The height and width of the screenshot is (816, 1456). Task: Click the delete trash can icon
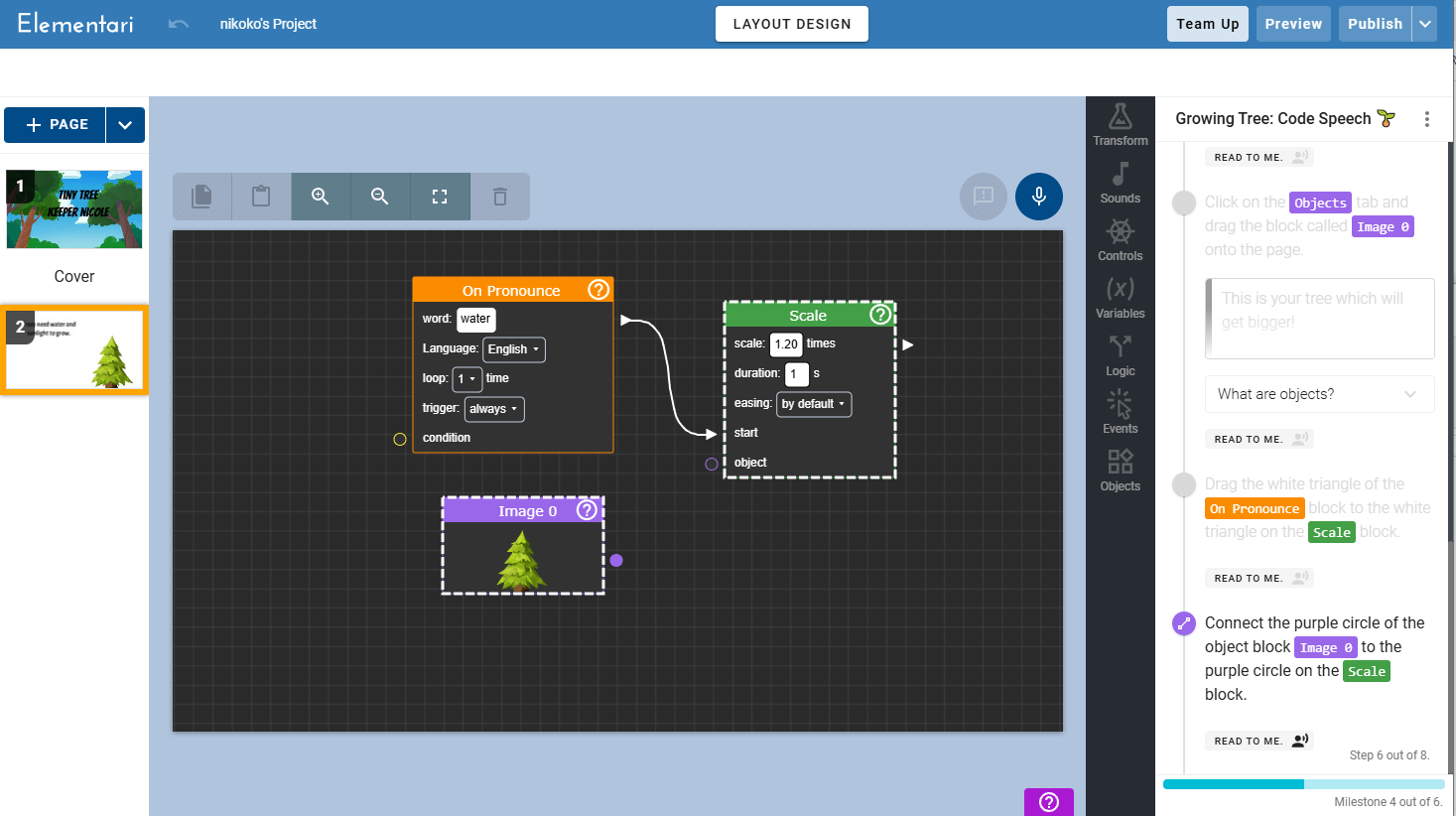tap(500, 197)
